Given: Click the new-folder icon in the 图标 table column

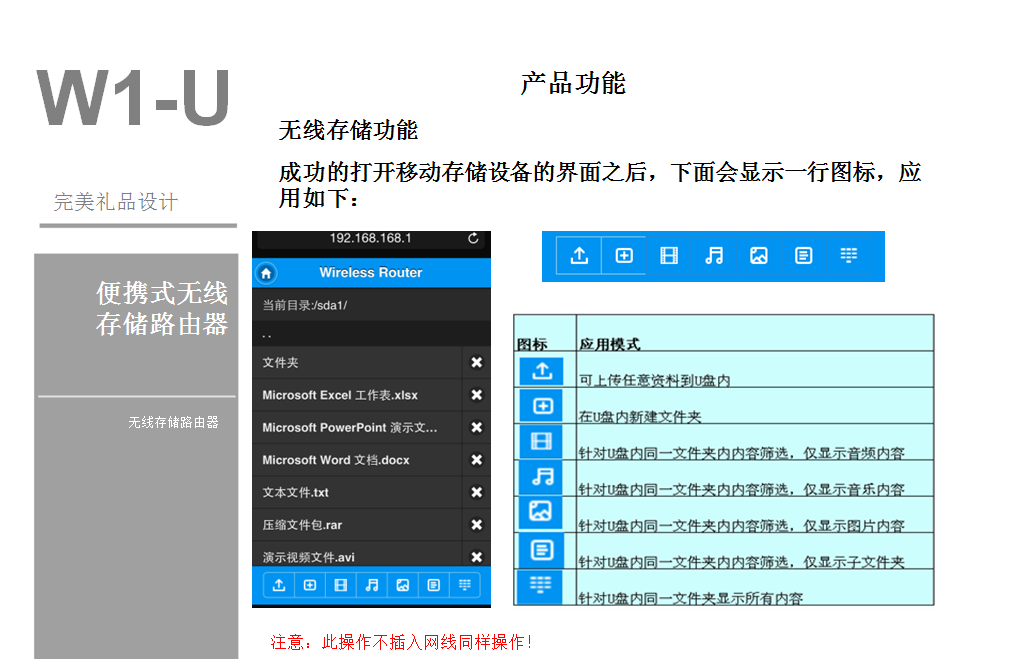Looking at the screenshot, I should (541, 406).
